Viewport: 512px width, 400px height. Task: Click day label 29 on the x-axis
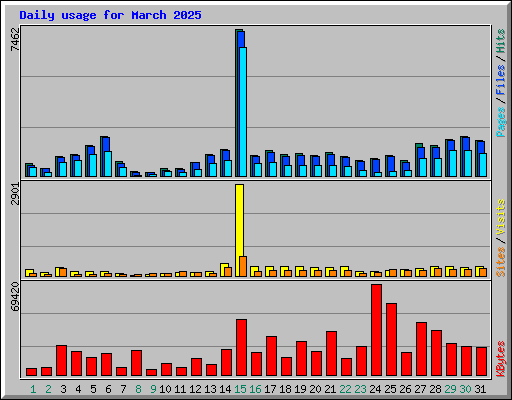click(x=450, y=389)
